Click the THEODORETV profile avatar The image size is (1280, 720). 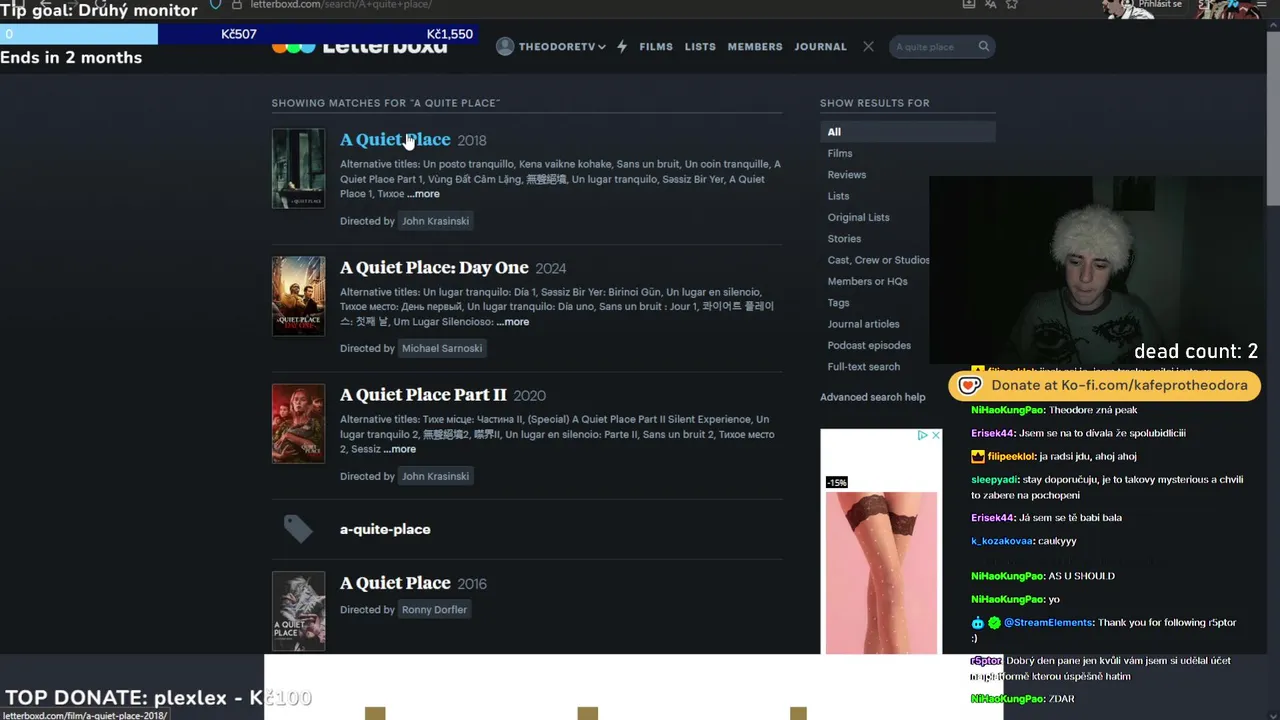click(x=505, y=47)
